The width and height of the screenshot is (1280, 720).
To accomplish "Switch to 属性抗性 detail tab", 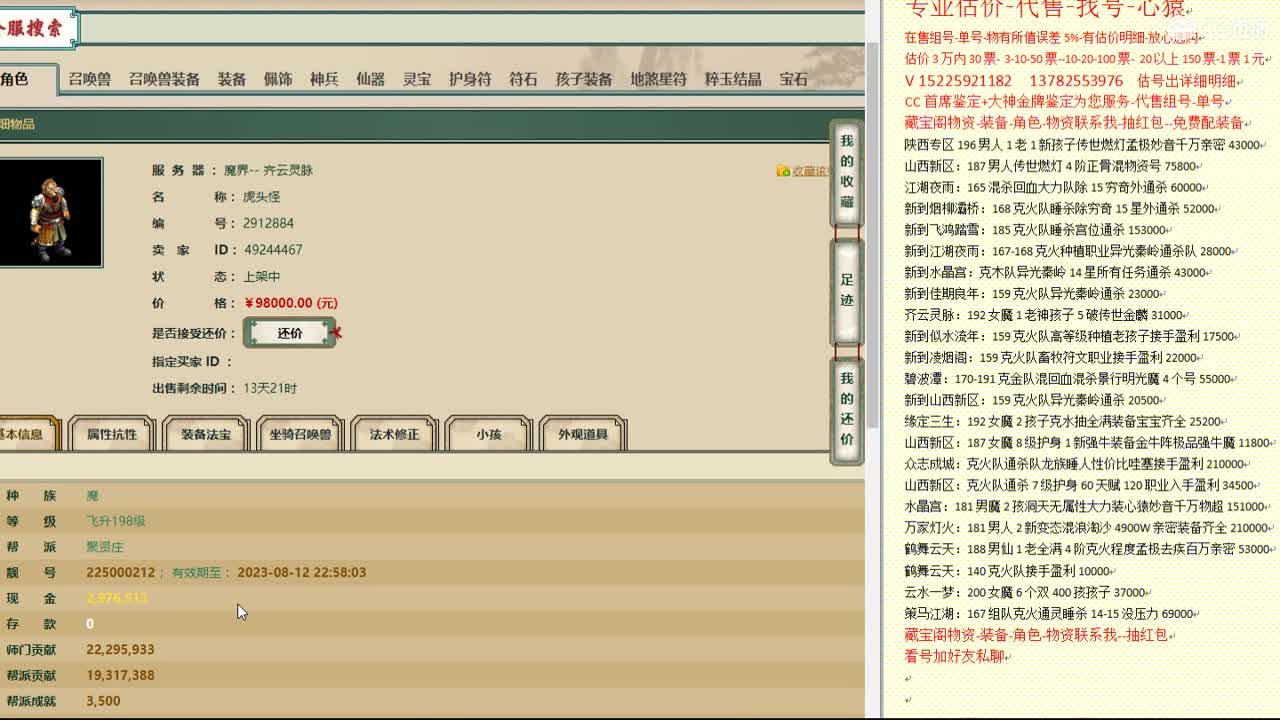I will tap(112, 434).
